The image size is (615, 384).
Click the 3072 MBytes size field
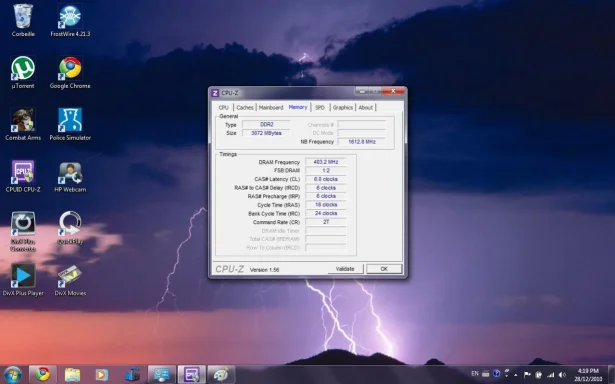coord(266,133)
